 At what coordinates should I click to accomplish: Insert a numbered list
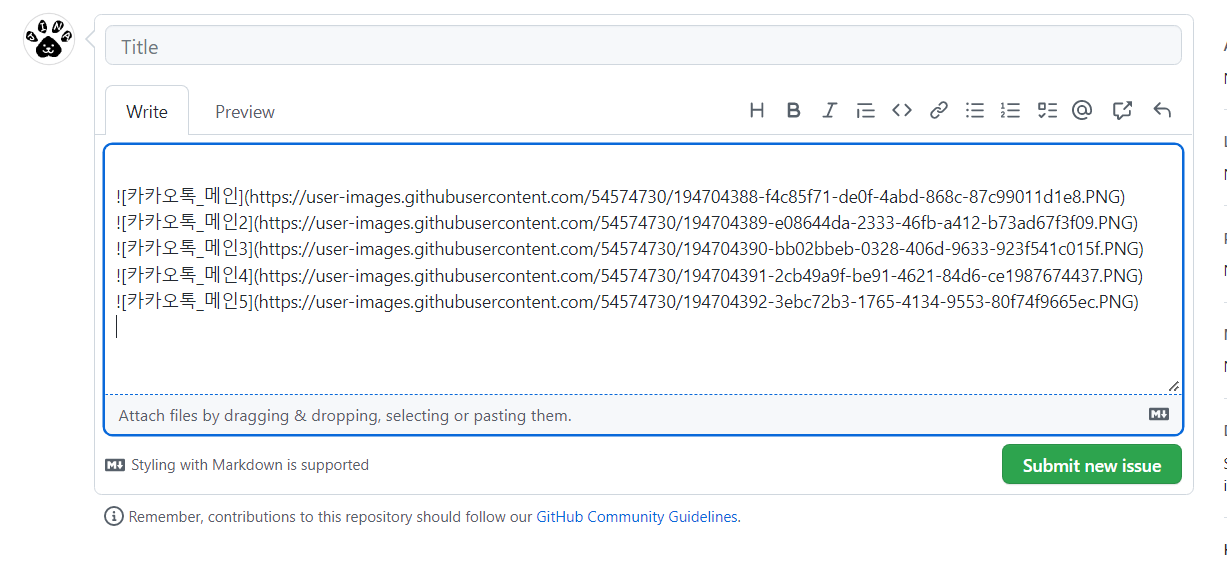[x=1010, y=111]
